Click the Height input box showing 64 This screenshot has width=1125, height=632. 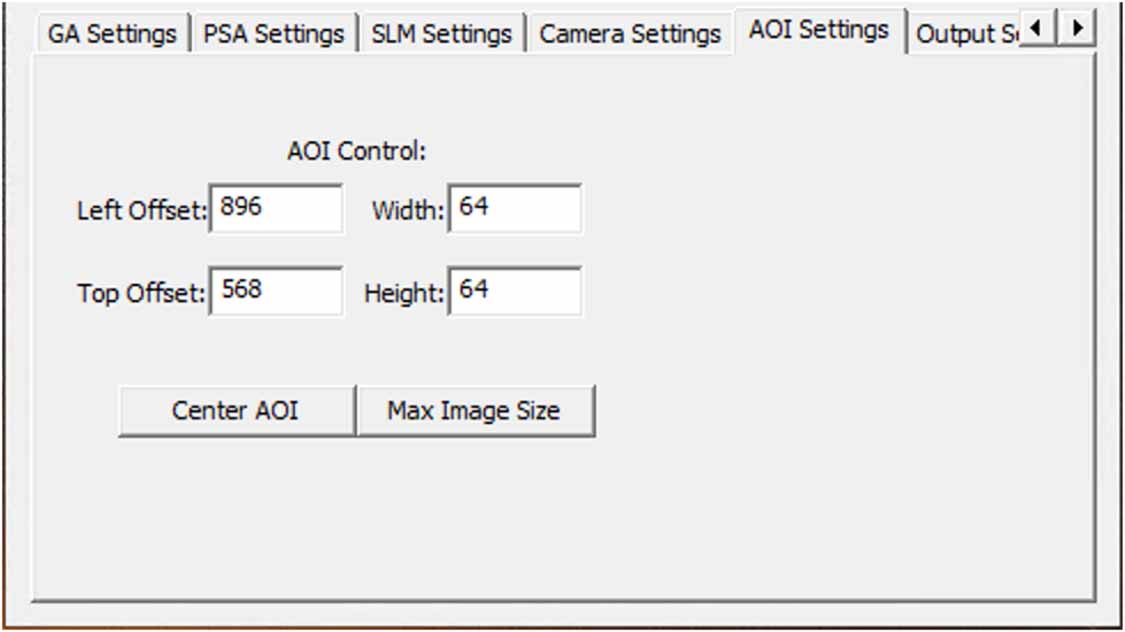click(x=514, y=290)
